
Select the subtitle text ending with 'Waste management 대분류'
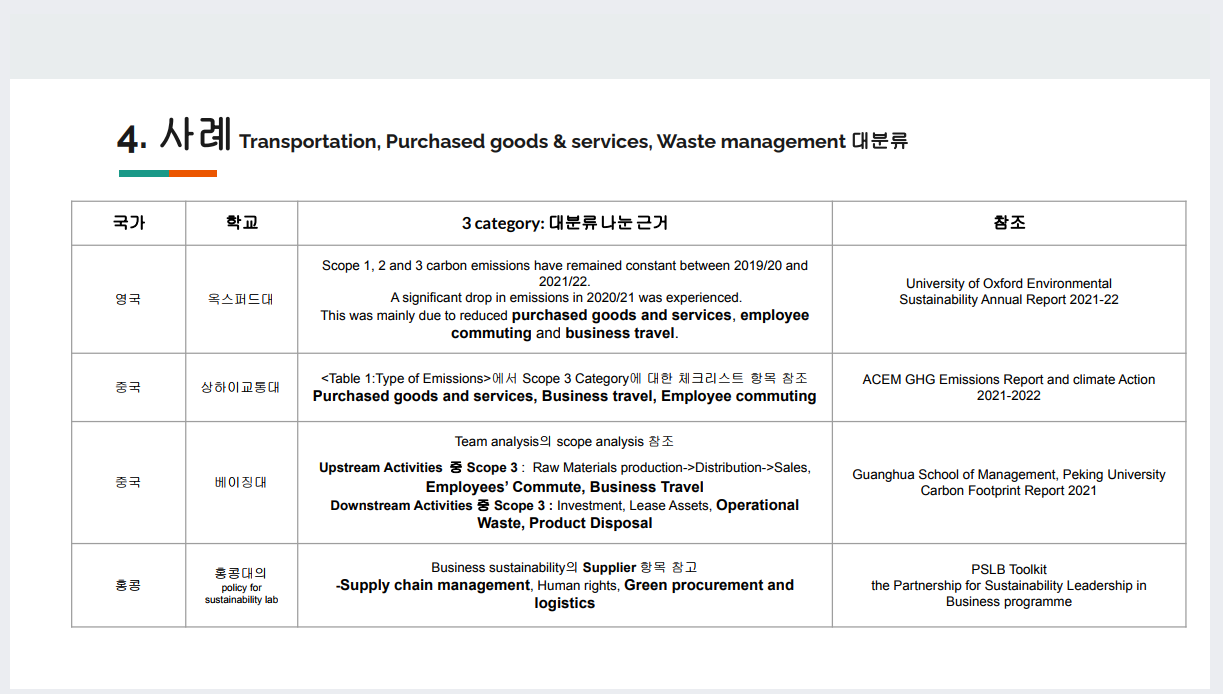pyautogui.click(x=573, y=142)
